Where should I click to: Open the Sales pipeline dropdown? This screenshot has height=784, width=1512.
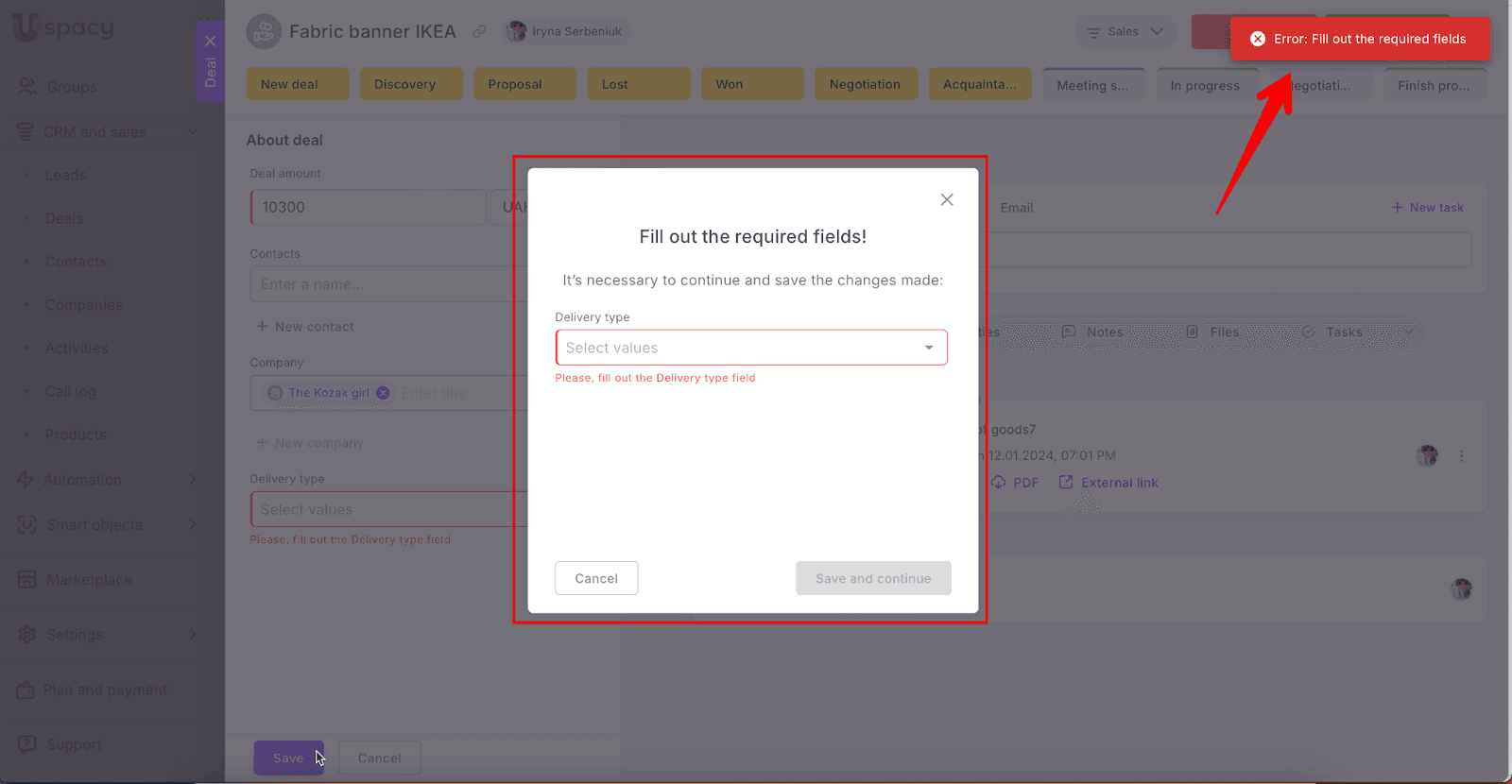[x=1125, y=32]
